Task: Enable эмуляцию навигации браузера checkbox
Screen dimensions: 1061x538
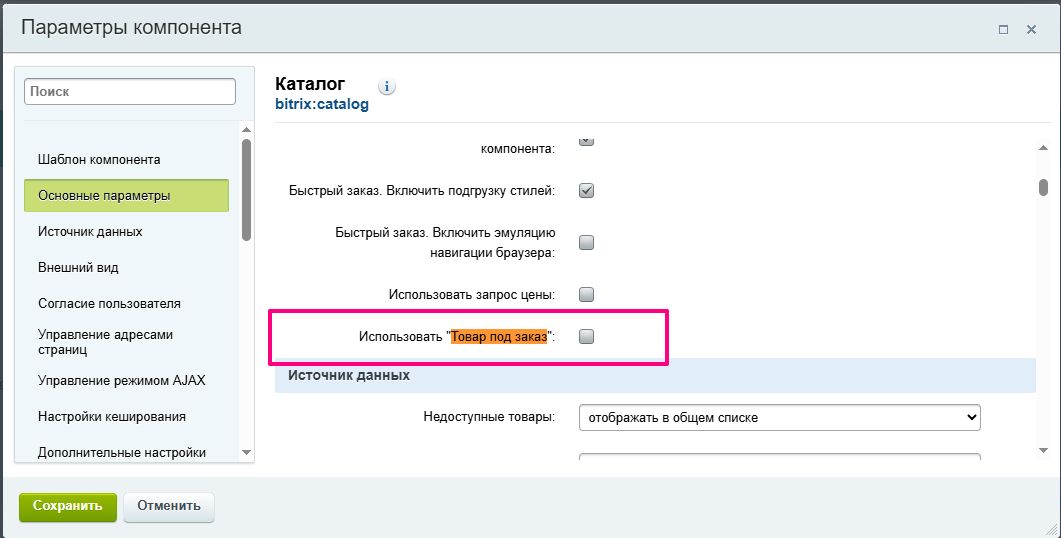Action: [587, 242]
